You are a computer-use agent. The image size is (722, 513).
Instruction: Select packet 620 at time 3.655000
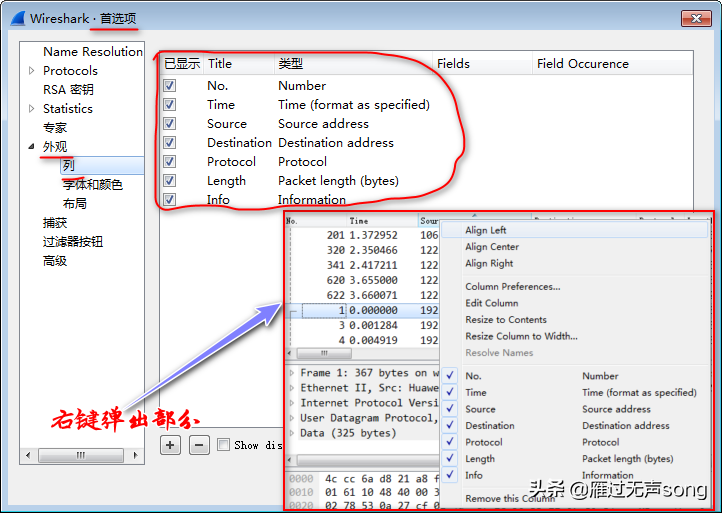click(362, 280)
